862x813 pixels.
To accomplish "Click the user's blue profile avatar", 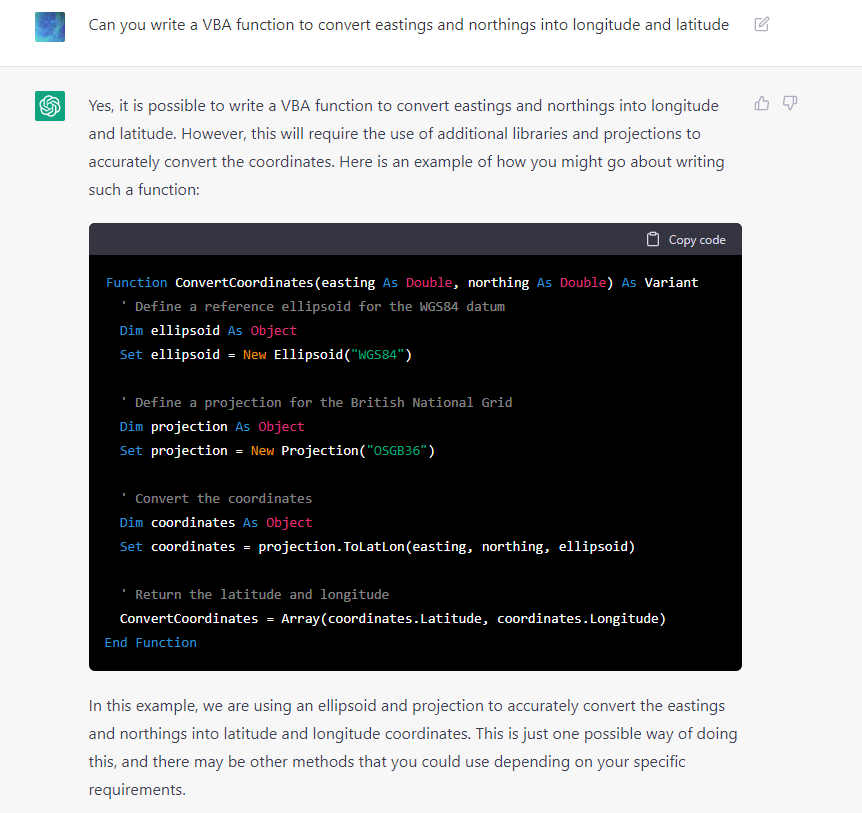I will point(50,27).
